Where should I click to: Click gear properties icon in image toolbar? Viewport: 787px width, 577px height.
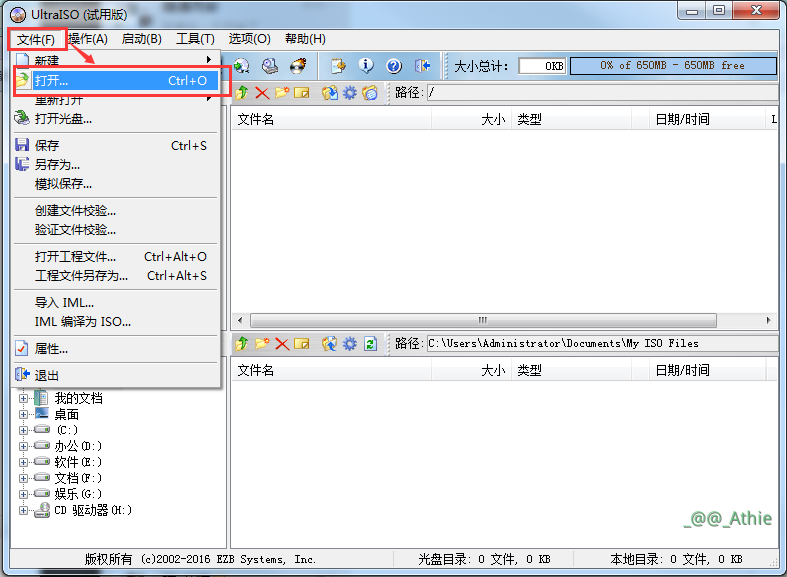point(350,93)
